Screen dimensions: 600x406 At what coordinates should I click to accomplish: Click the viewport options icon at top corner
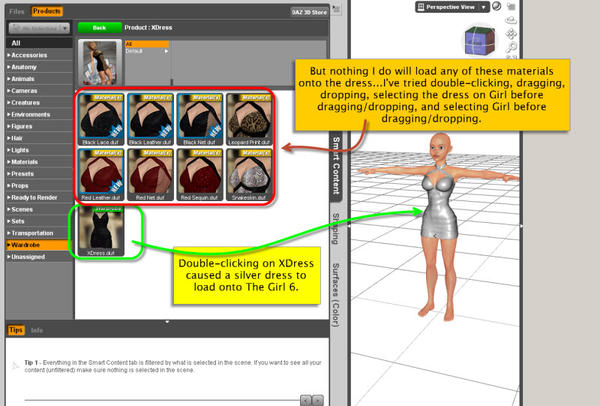(x=511, y=7)
